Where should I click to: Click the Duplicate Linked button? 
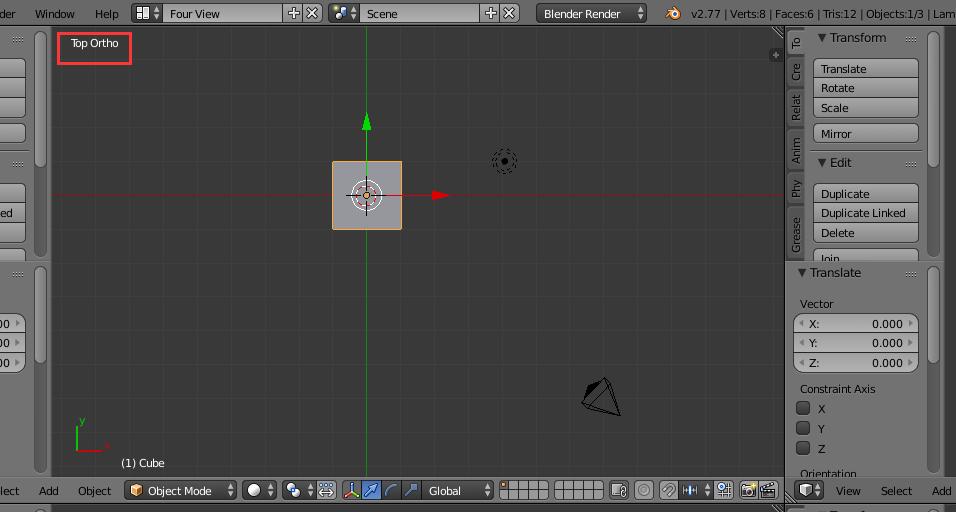click(866, 213)
